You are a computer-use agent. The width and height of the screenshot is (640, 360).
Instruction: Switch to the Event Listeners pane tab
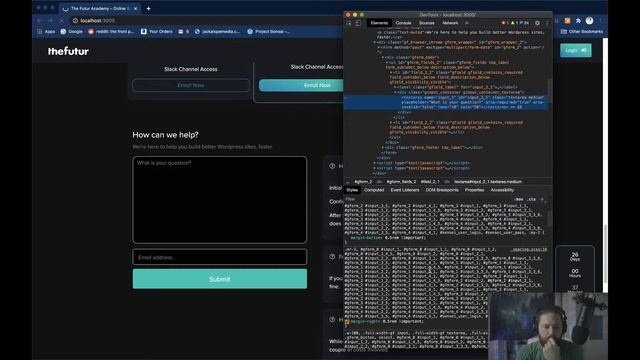pos(404,190)
